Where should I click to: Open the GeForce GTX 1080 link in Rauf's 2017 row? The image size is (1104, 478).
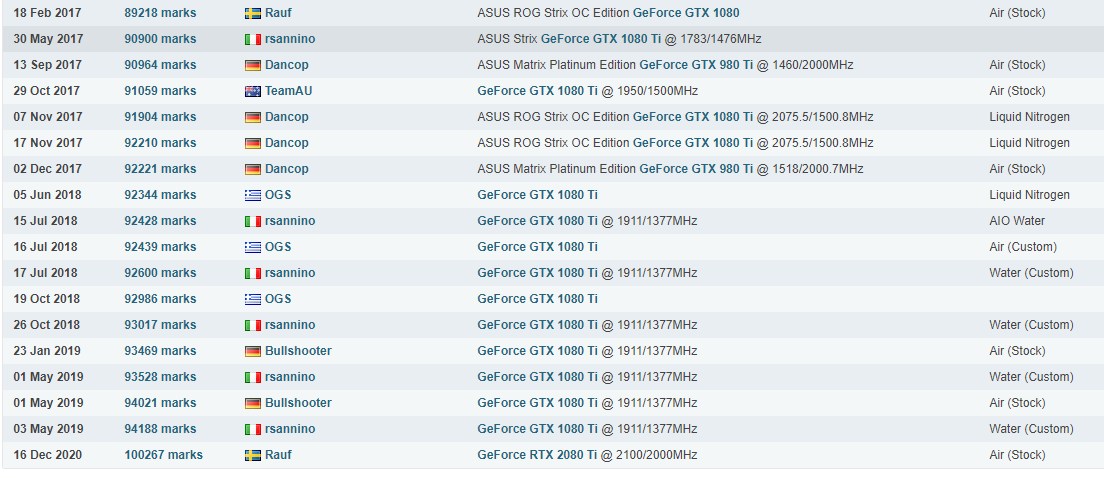pos(686,13)
